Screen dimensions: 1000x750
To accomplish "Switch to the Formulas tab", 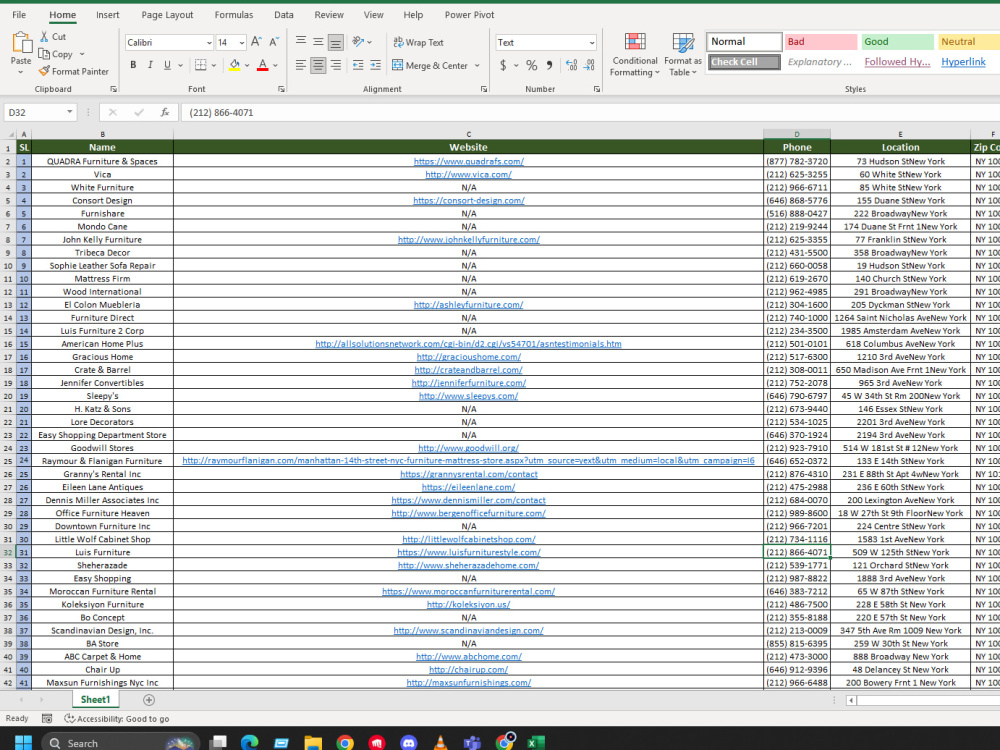I will tap(233, 15).
